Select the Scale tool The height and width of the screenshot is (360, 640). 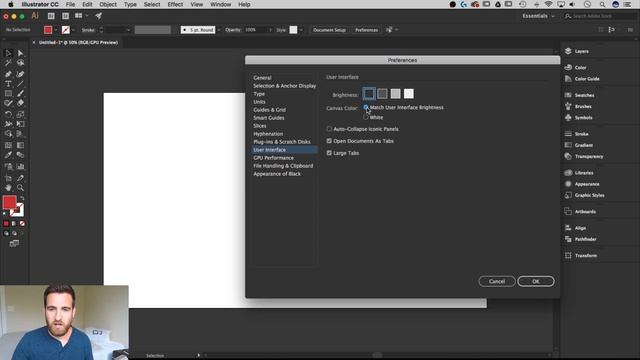(x=20, y=114)
